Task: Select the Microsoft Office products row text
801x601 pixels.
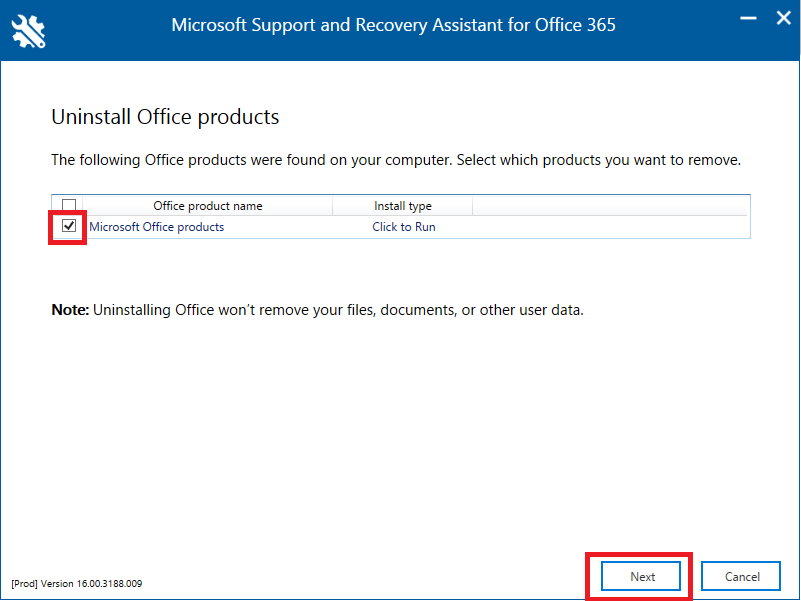Action: [156, 227]
